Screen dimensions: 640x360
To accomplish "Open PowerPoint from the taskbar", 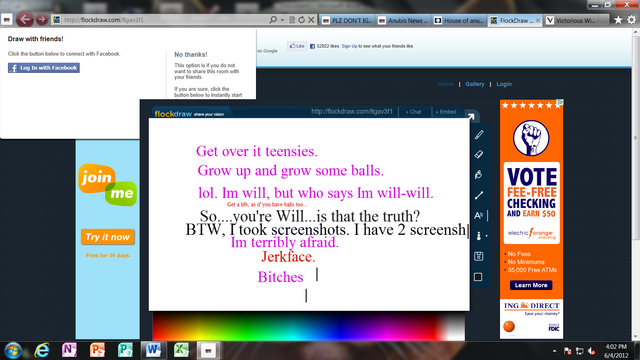I will [x=97, y=350].
